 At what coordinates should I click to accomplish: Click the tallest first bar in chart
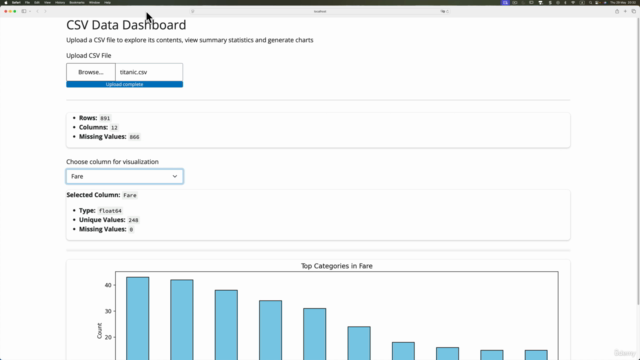tap(138, 318)
